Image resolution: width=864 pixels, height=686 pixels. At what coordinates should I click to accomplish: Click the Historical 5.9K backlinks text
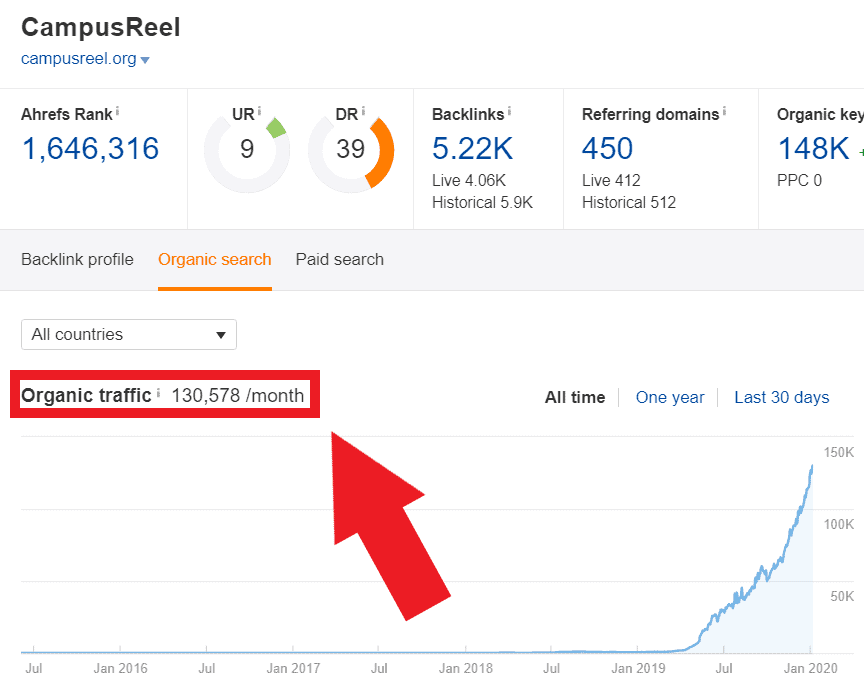point(482,202)
